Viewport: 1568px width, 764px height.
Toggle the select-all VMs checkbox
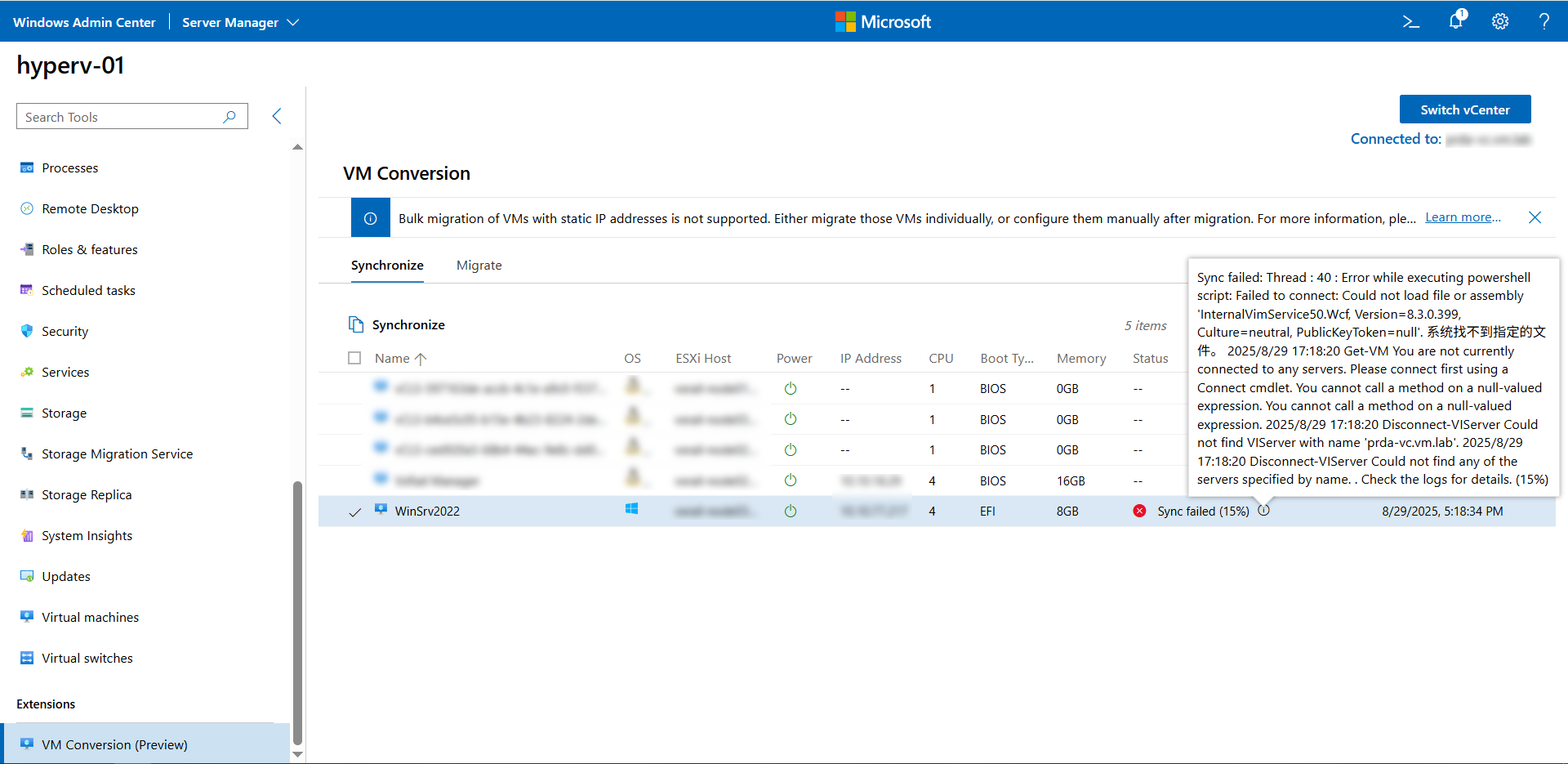point(354,358)
